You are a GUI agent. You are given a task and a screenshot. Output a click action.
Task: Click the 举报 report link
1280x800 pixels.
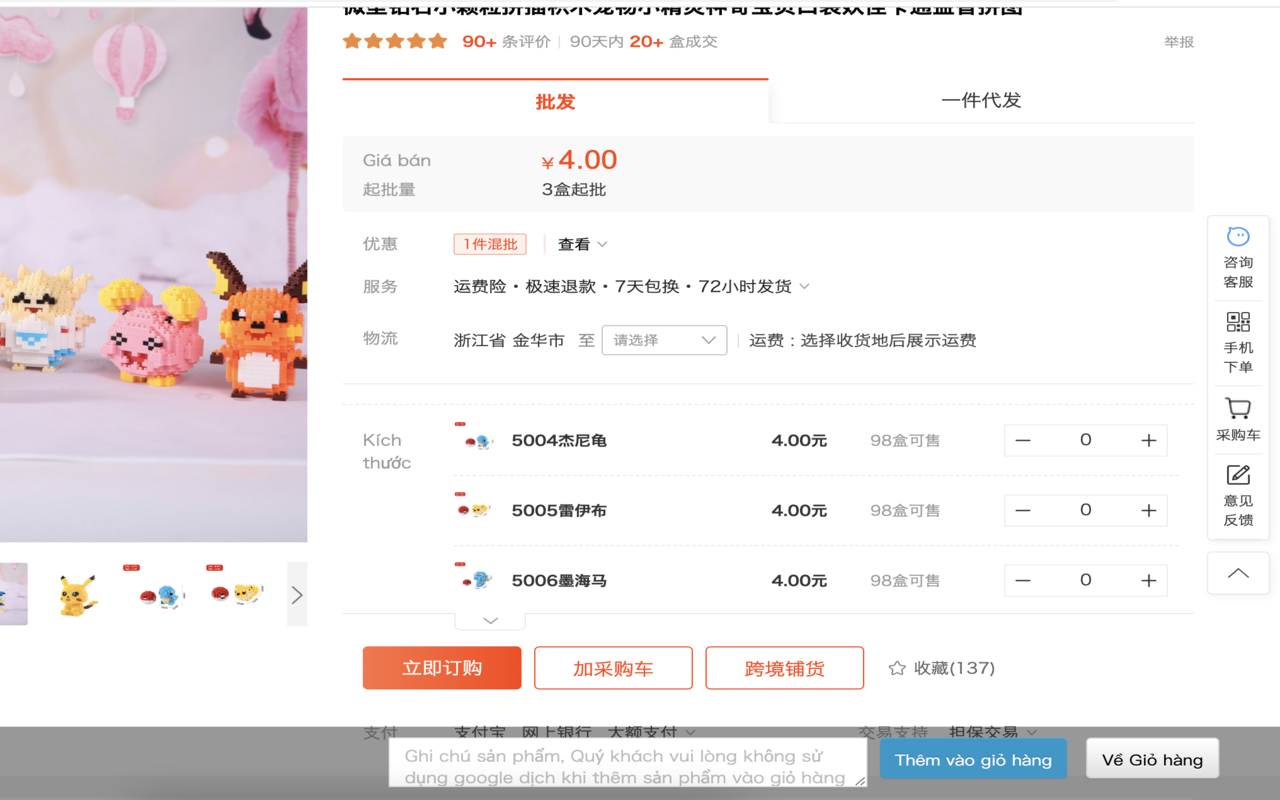pos(1178,42)
